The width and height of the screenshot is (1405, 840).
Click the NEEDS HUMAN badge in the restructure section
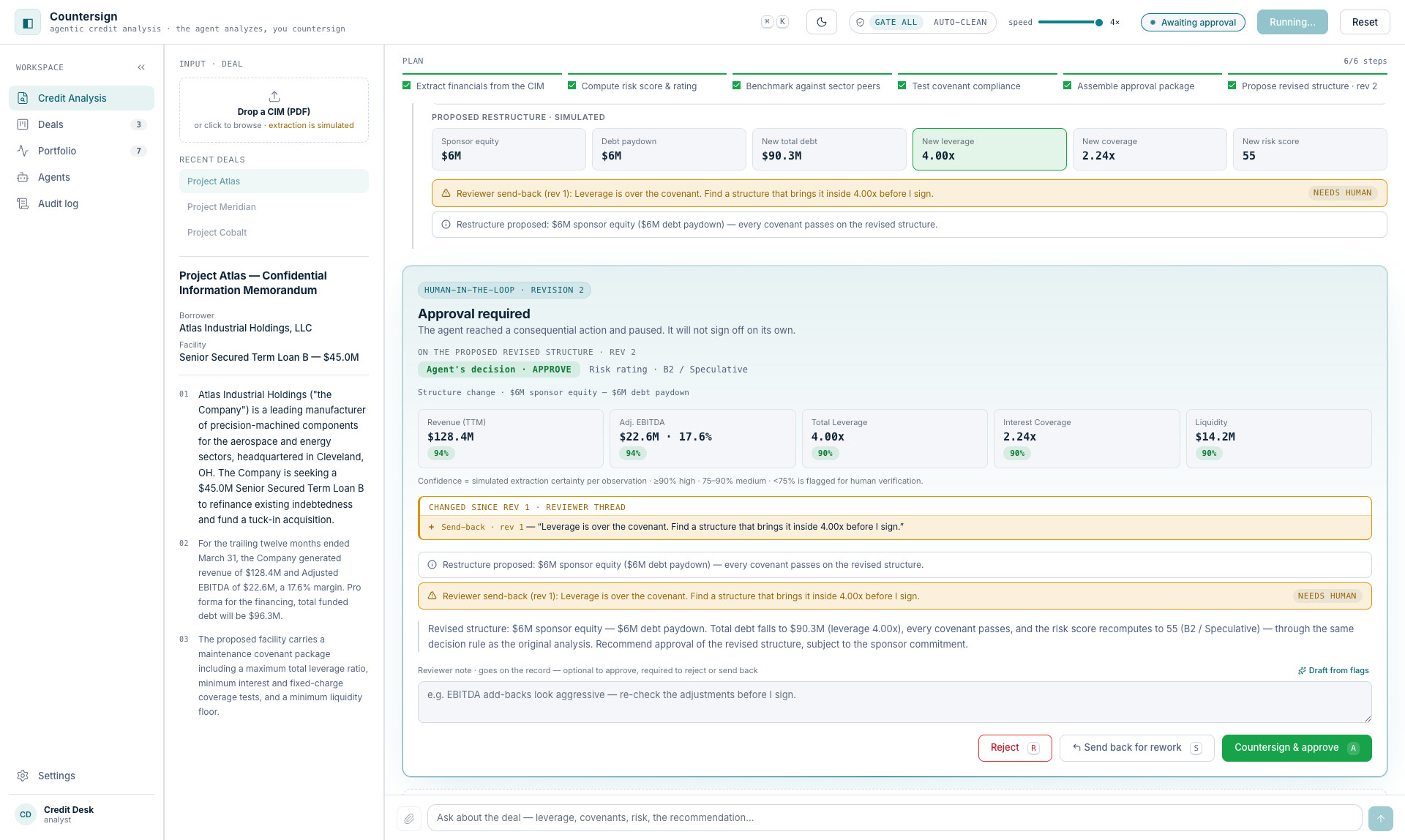[x=1342, y=193]
